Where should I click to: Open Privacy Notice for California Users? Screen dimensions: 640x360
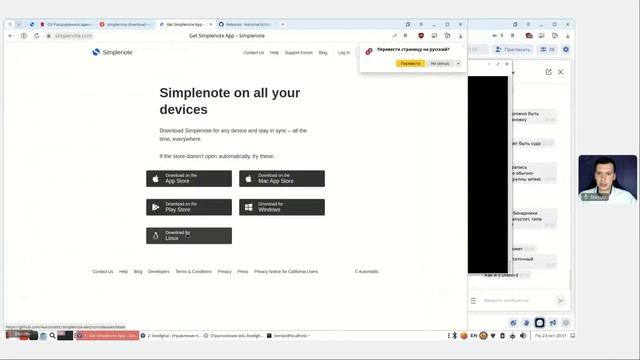tap(286, 271)
